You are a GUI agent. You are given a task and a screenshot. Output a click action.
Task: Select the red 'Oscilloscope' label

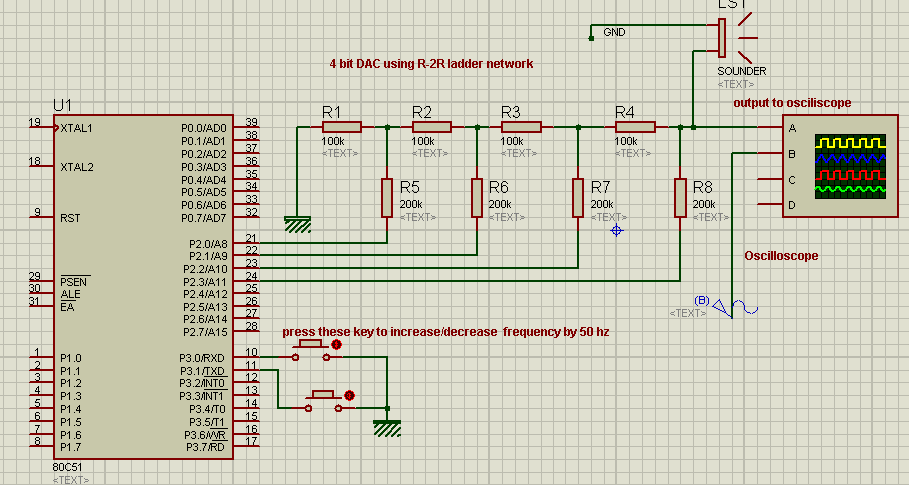click(781, 256)
